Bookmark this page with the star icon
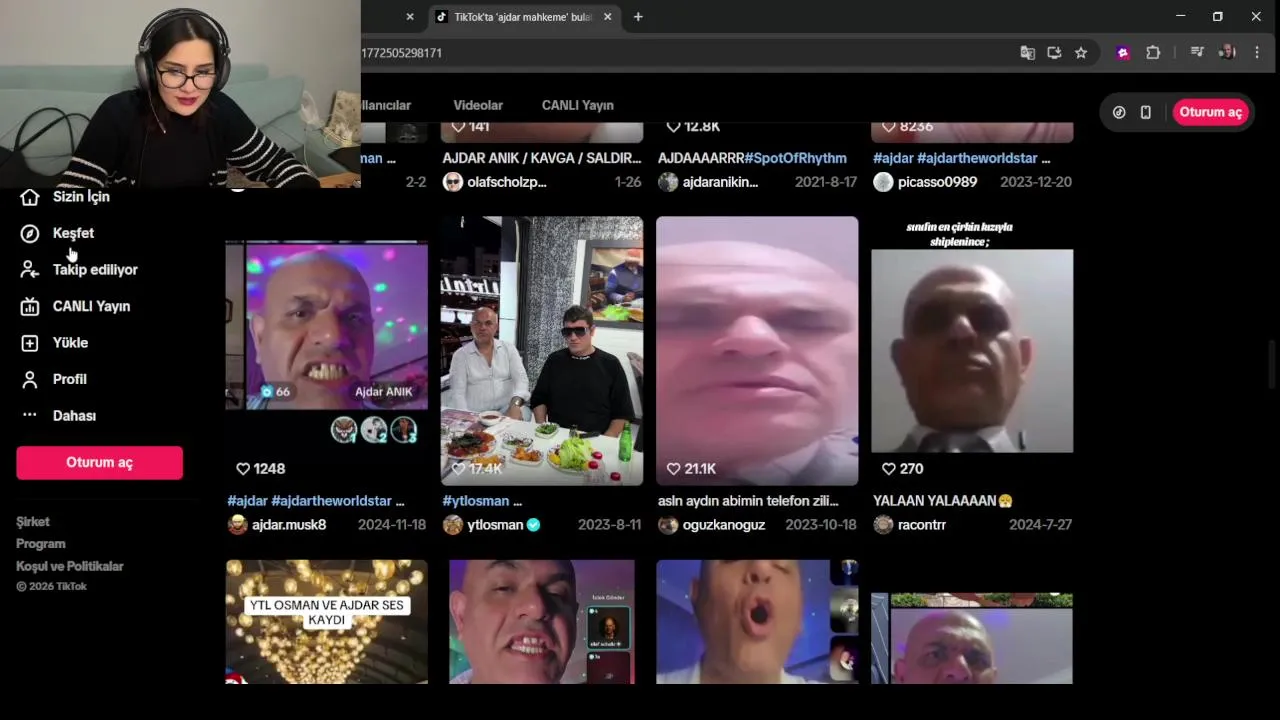 [x=1081, y=53]
